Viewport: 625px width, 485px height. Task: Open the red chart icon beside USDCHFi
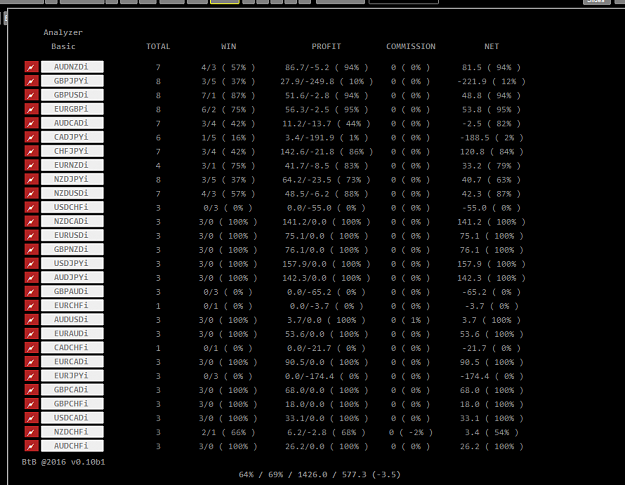tap(31, 207)
